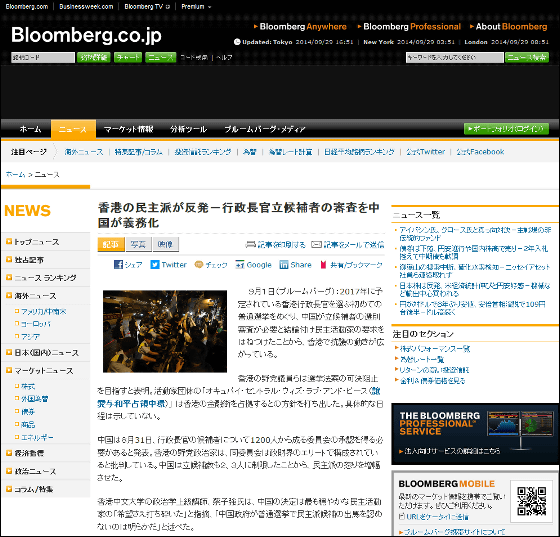Click the green チャート button
The width and height of the screenshot is (560, 537).
coord(128,57)
